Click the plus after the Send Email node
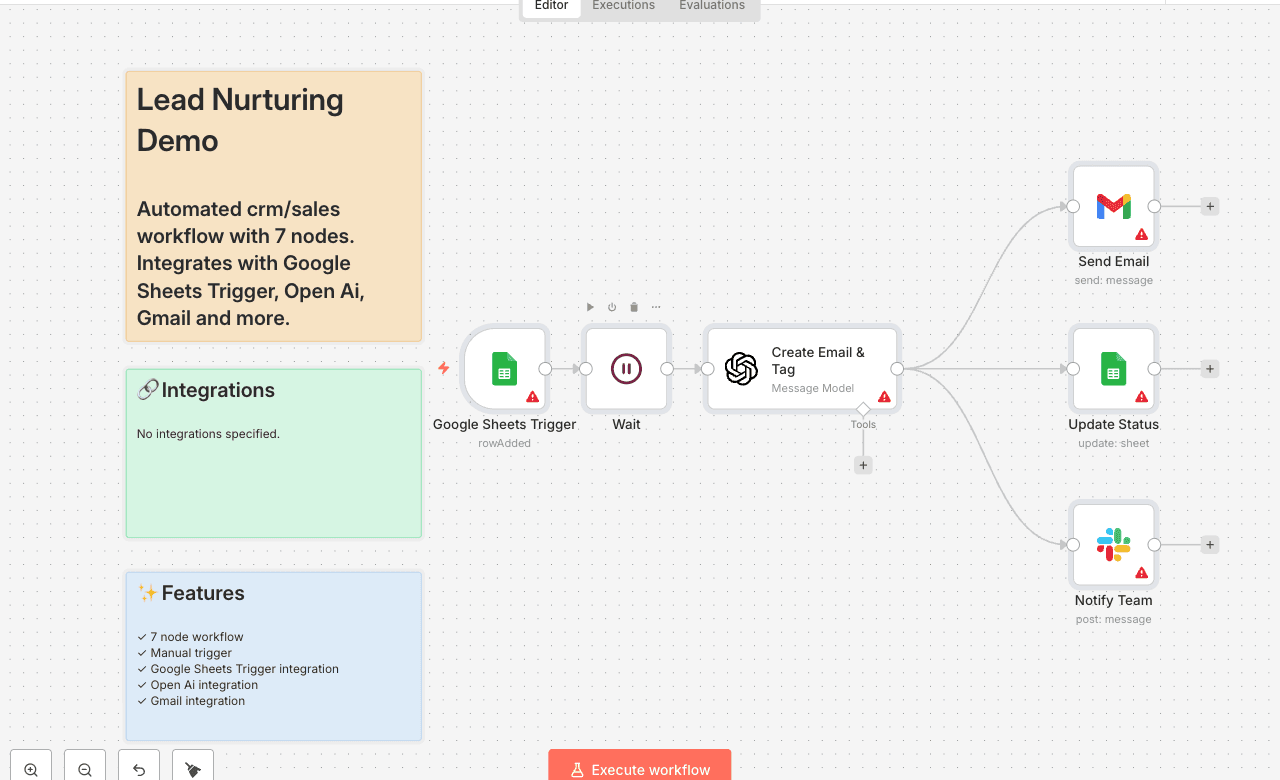 (x=1209, y=206)
